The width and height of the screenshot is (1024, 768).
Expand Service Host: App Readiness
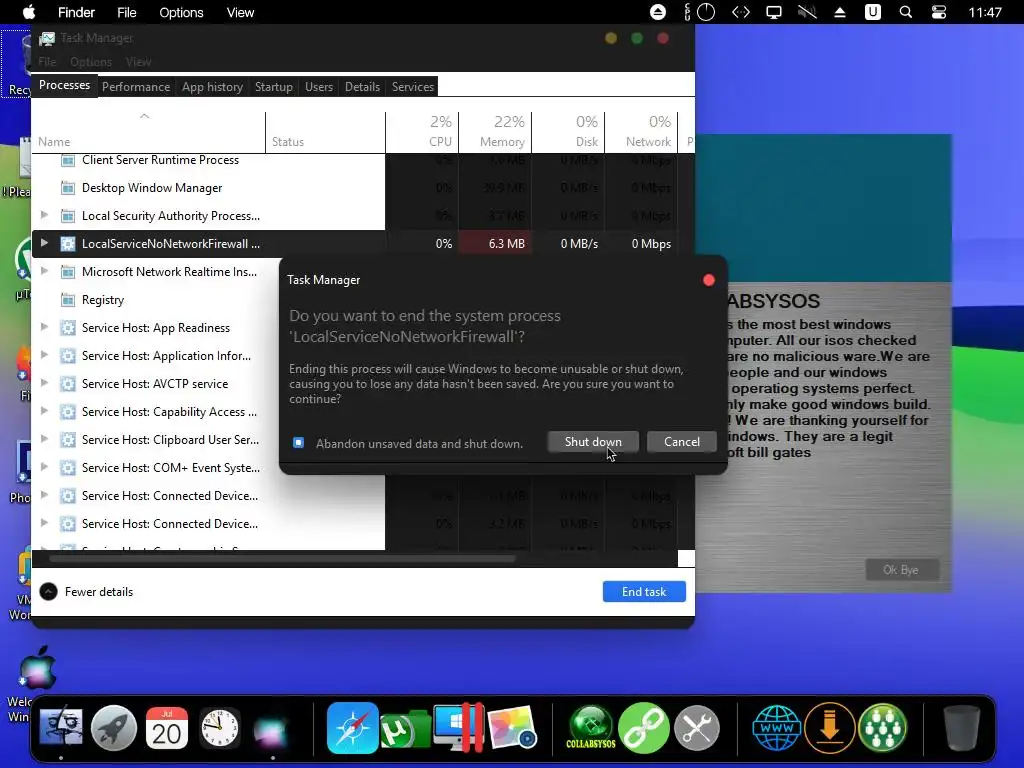(44, 327)
